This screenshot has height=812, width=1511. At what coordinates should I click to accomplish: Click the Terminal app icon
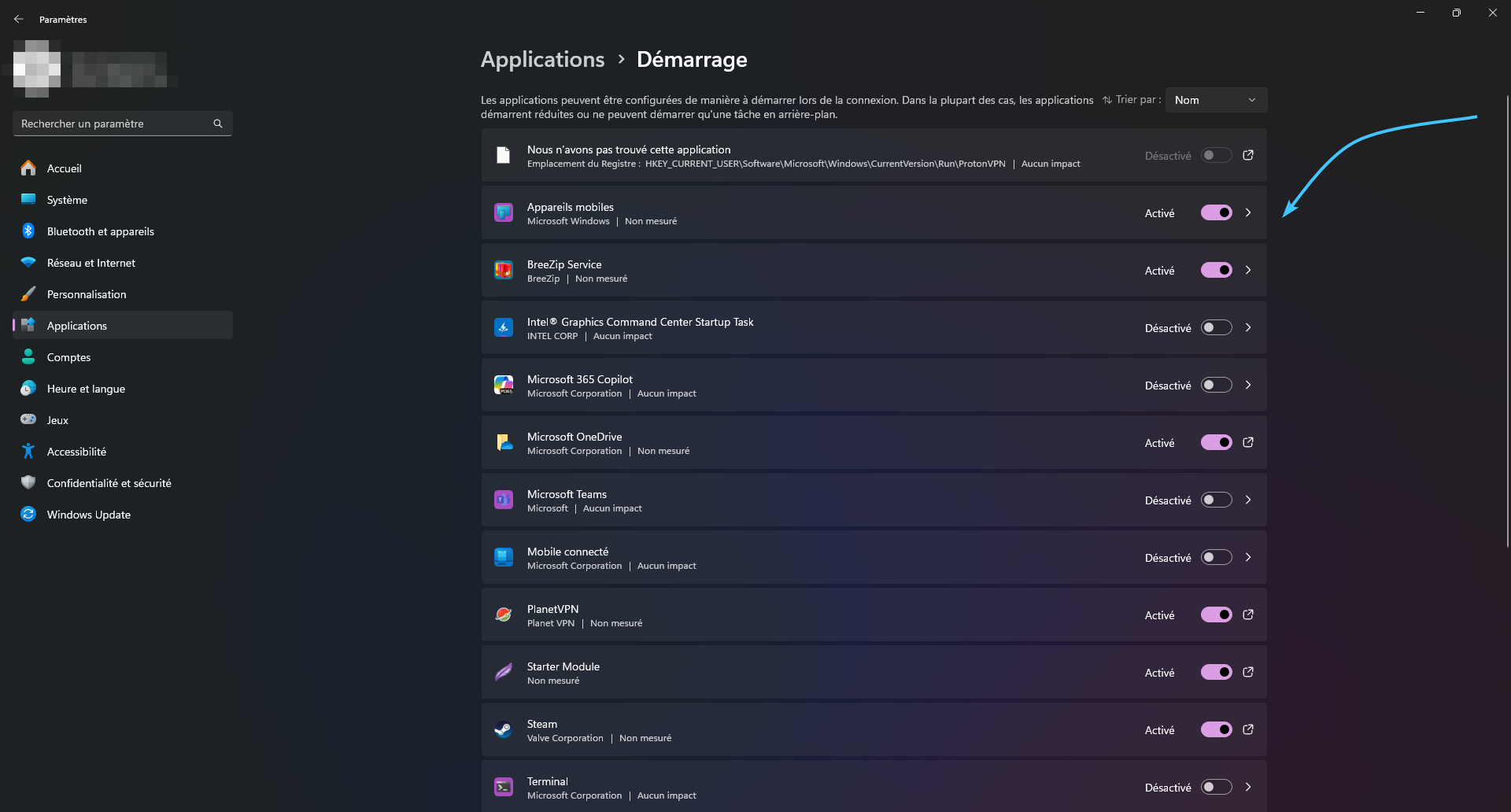[504, 787]
